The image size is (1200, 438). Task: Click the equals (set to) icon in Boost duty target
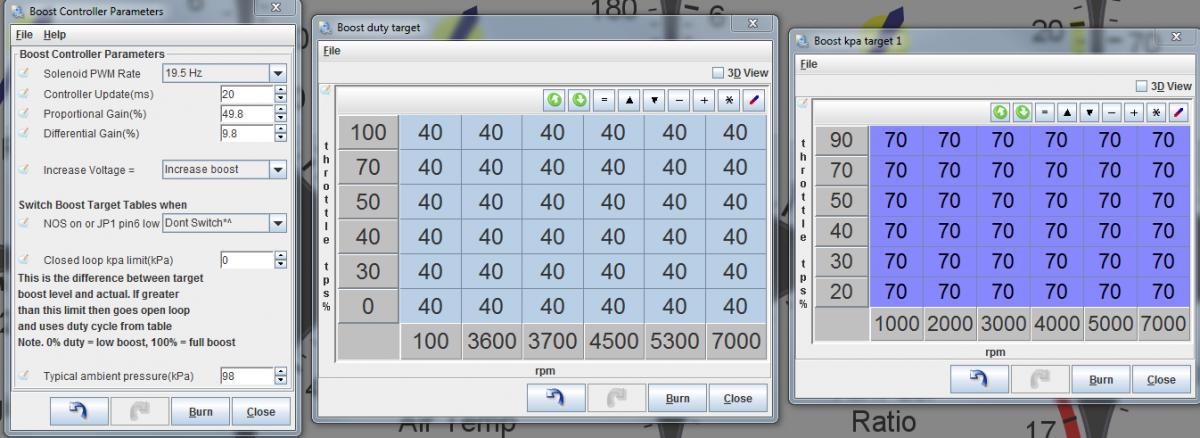[x=604, y=101]
